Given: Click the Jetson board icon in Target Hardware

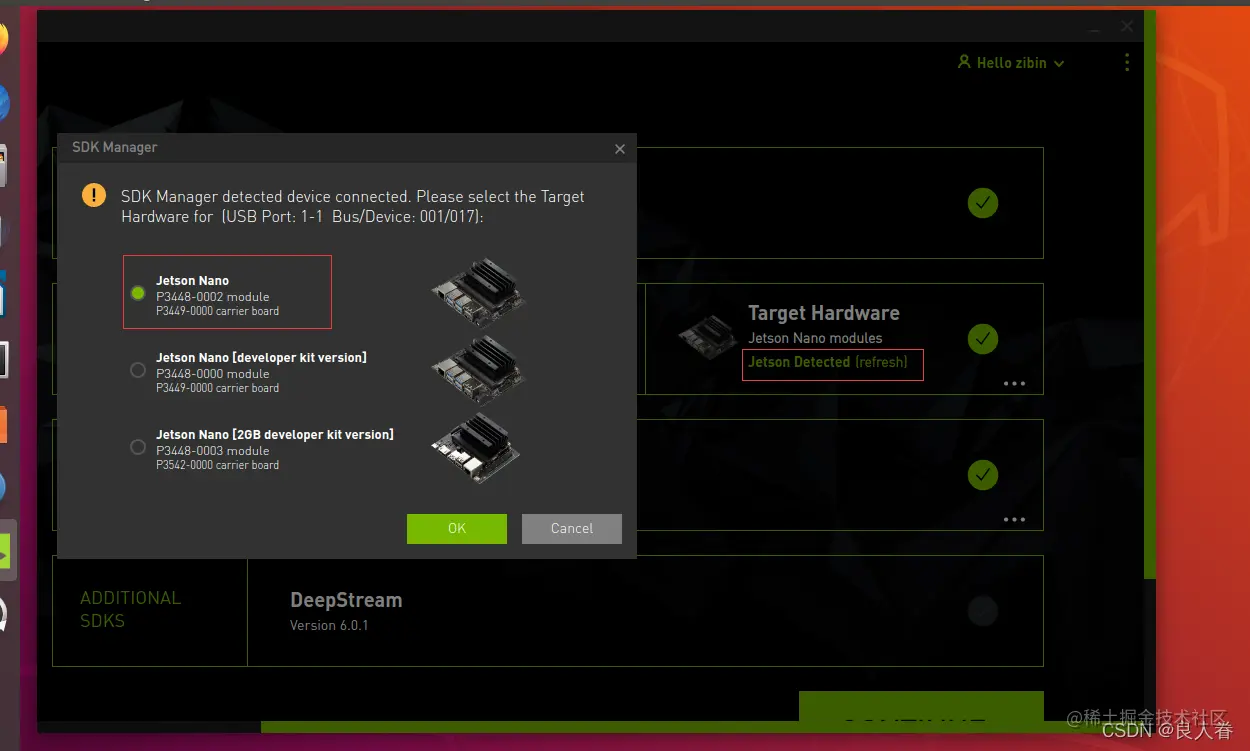Looking at the screenshot, I should pyautogui.click(x=708, y=337).
